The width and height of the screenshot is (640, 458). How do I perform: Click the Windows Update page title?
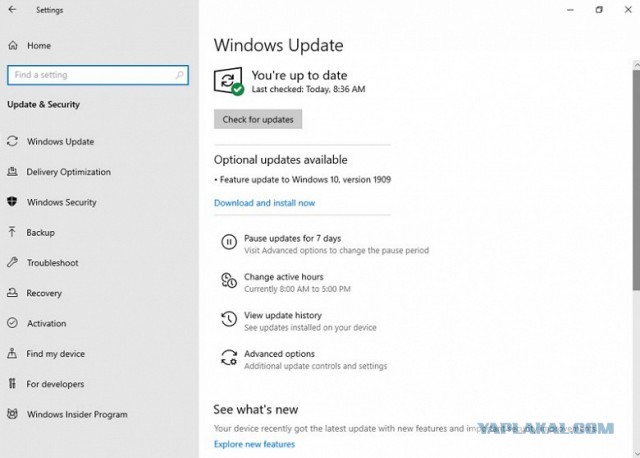(x=278, y=45)
